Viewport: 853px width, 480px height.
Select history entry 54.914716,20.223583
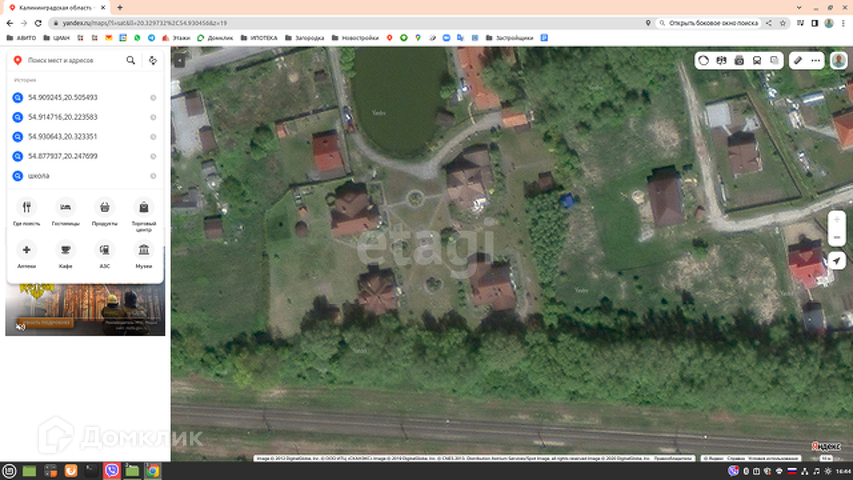[x=84, y=117]
